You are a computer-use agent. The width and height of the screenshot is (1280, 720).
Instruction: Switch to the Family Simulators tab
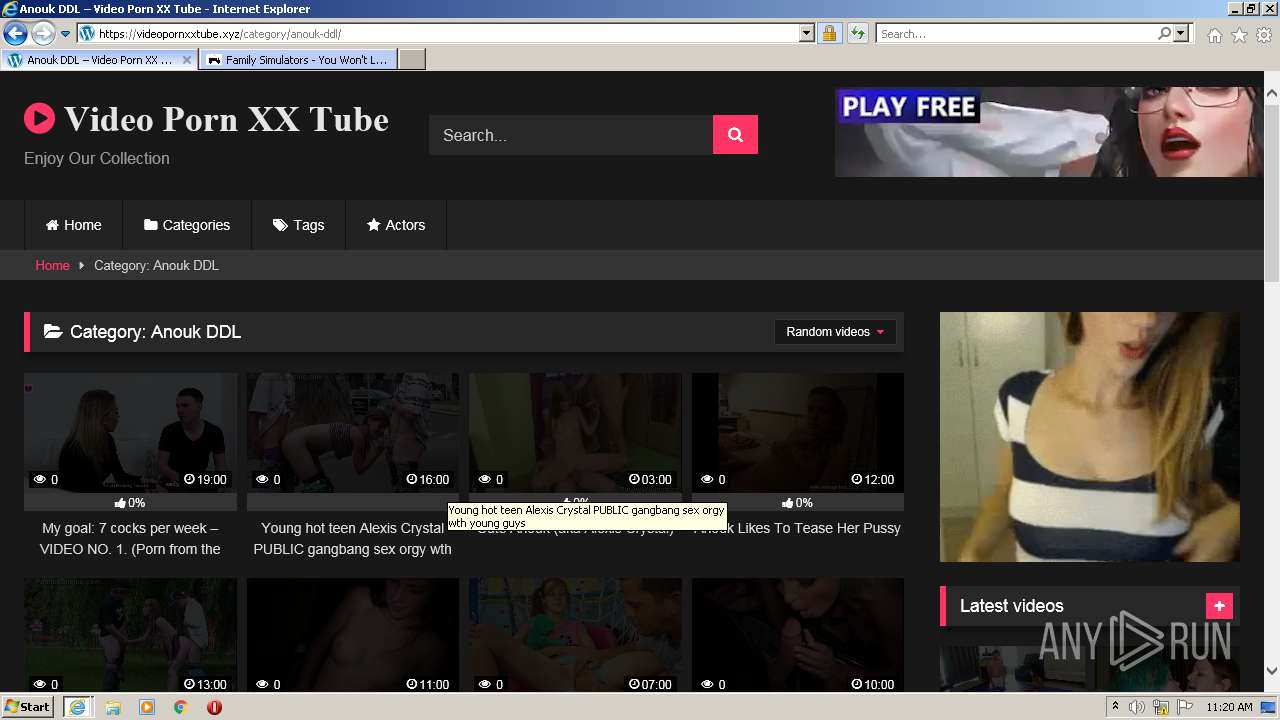[298, 60]
